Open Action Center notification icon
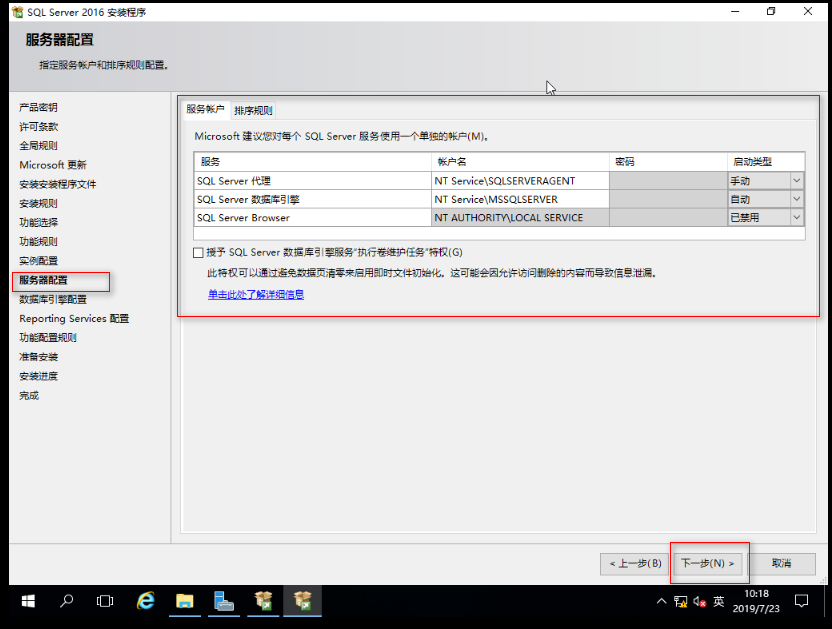832x629 pixels. (x=801, y=601)
